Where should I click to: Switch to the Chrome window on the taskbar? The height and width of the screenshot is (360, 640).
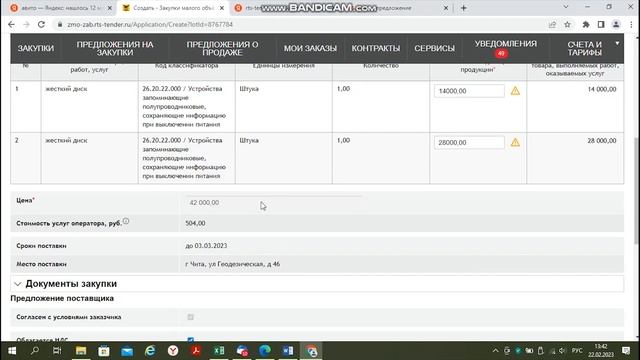[311, 351]
